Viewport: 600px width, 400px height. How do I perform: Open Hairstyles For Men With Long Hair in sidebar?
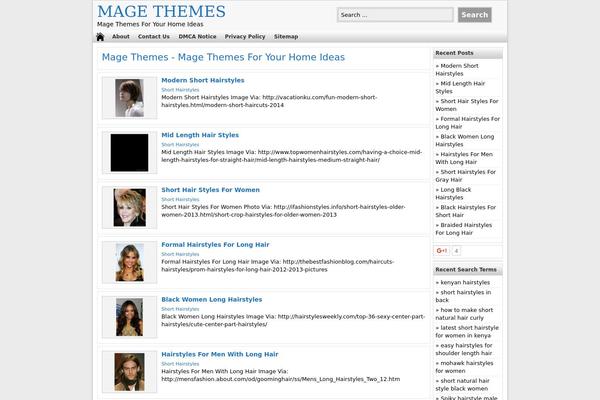pos(464,158)
